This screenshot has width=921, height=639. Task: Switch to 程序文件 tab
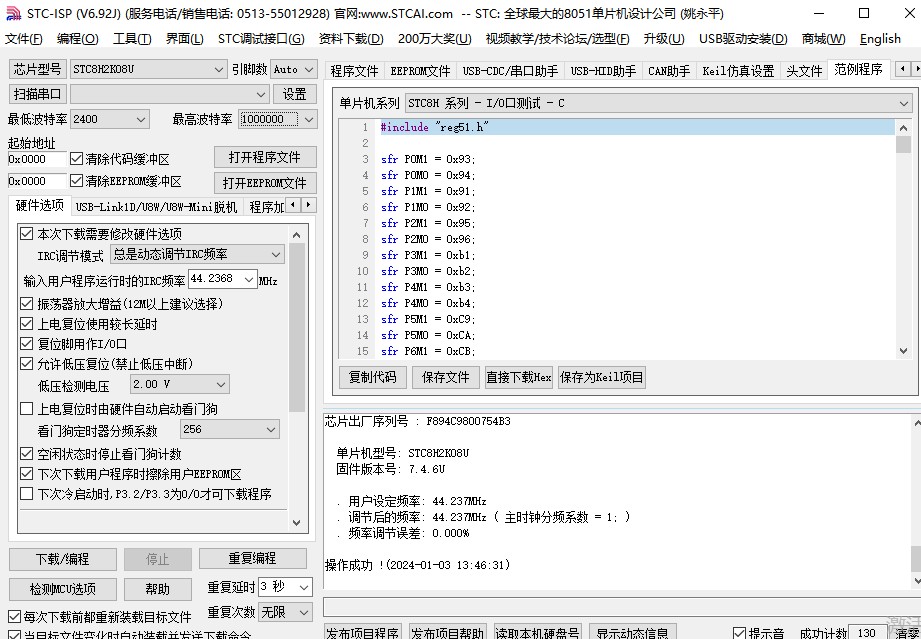pyautogui.click(x=354, y=71)
